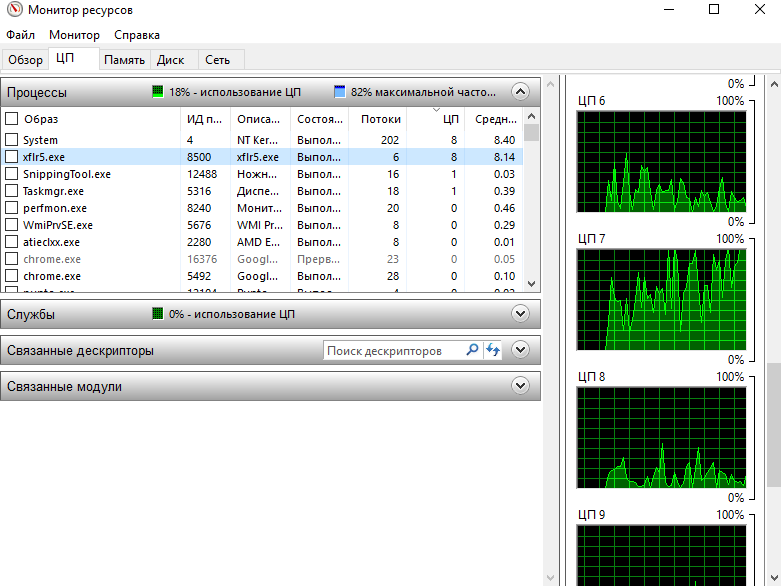Collapse the Процессы section chevron
This screenshot has height=586, width=781.
(x=521, y=92)
